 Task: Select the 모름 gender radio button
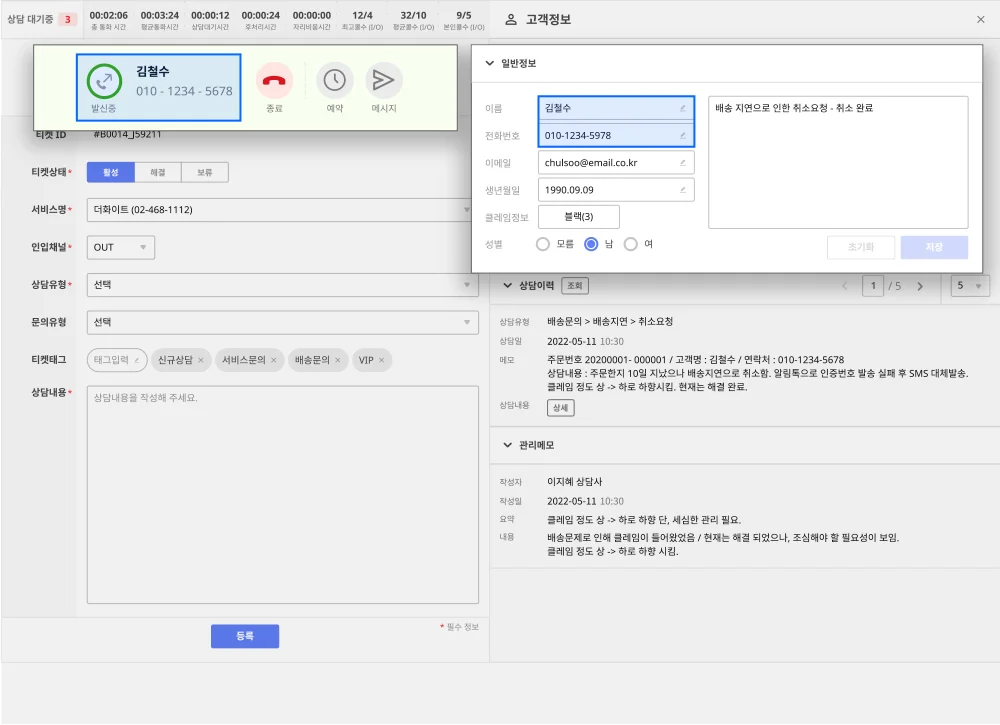pos(543,243)
